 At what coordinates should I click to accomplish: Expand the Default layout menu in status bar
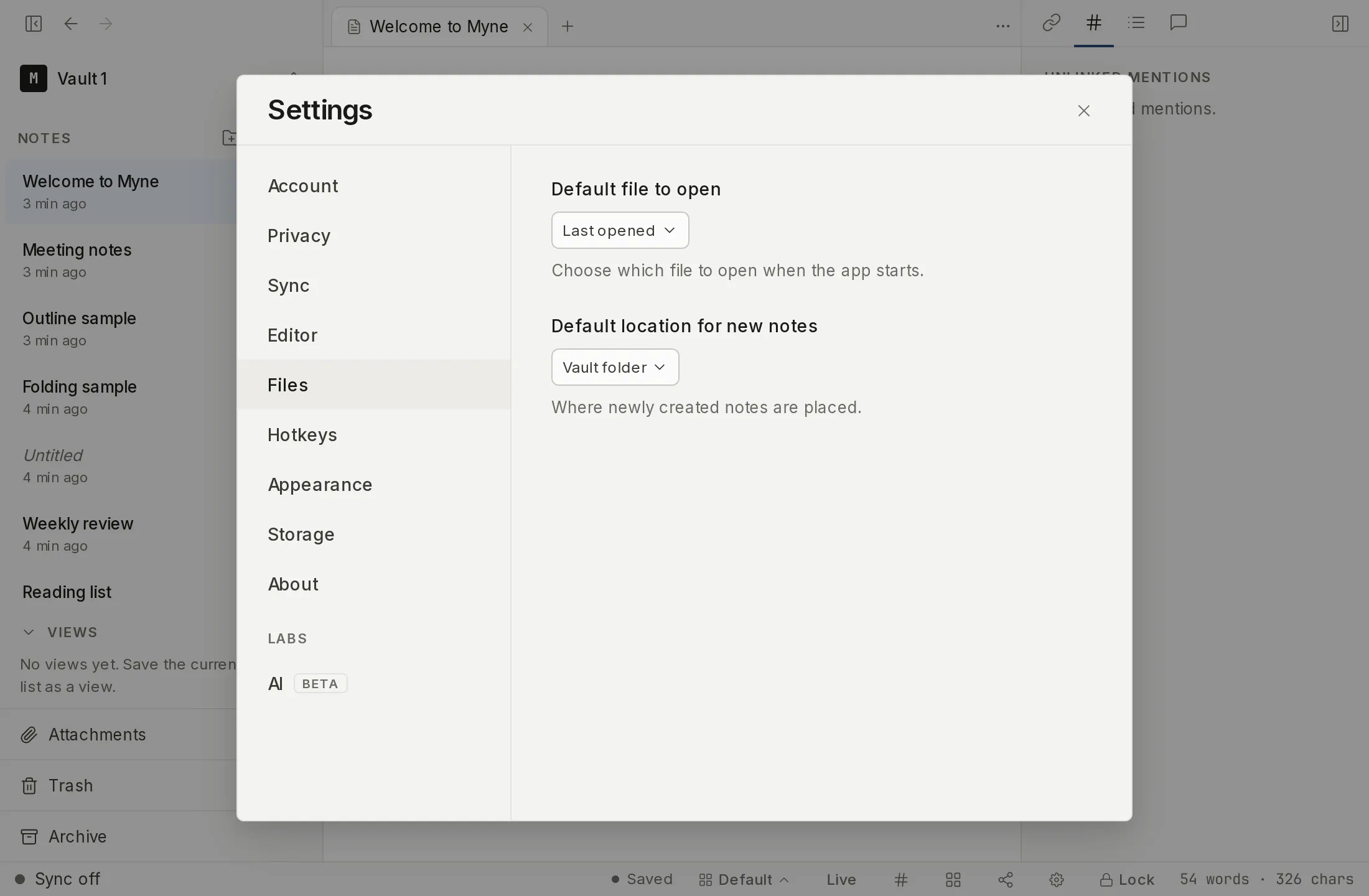pos(744,879)
